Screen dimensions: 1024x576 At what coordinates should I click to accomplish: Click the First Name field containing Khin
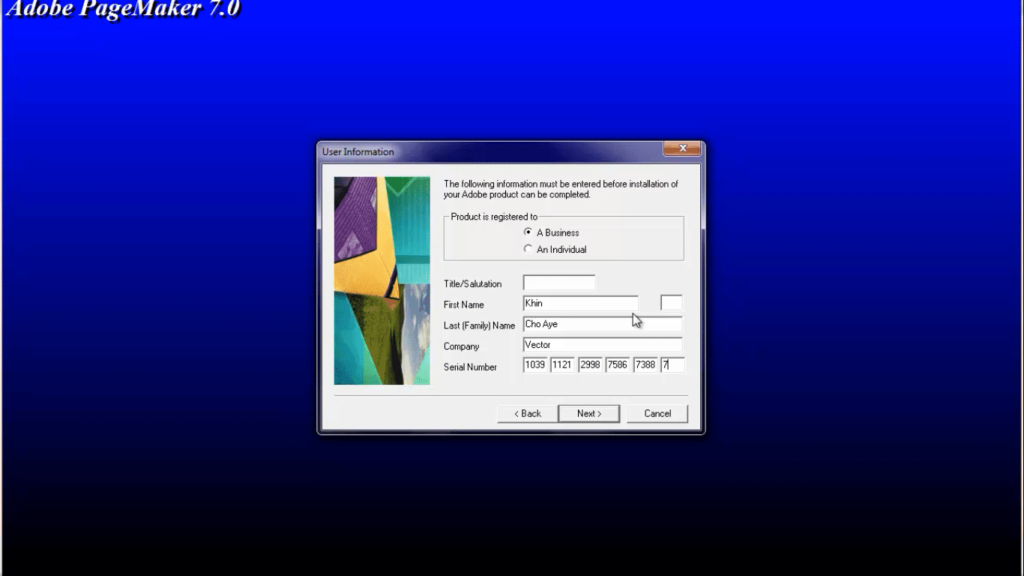[x=581, y=303]
